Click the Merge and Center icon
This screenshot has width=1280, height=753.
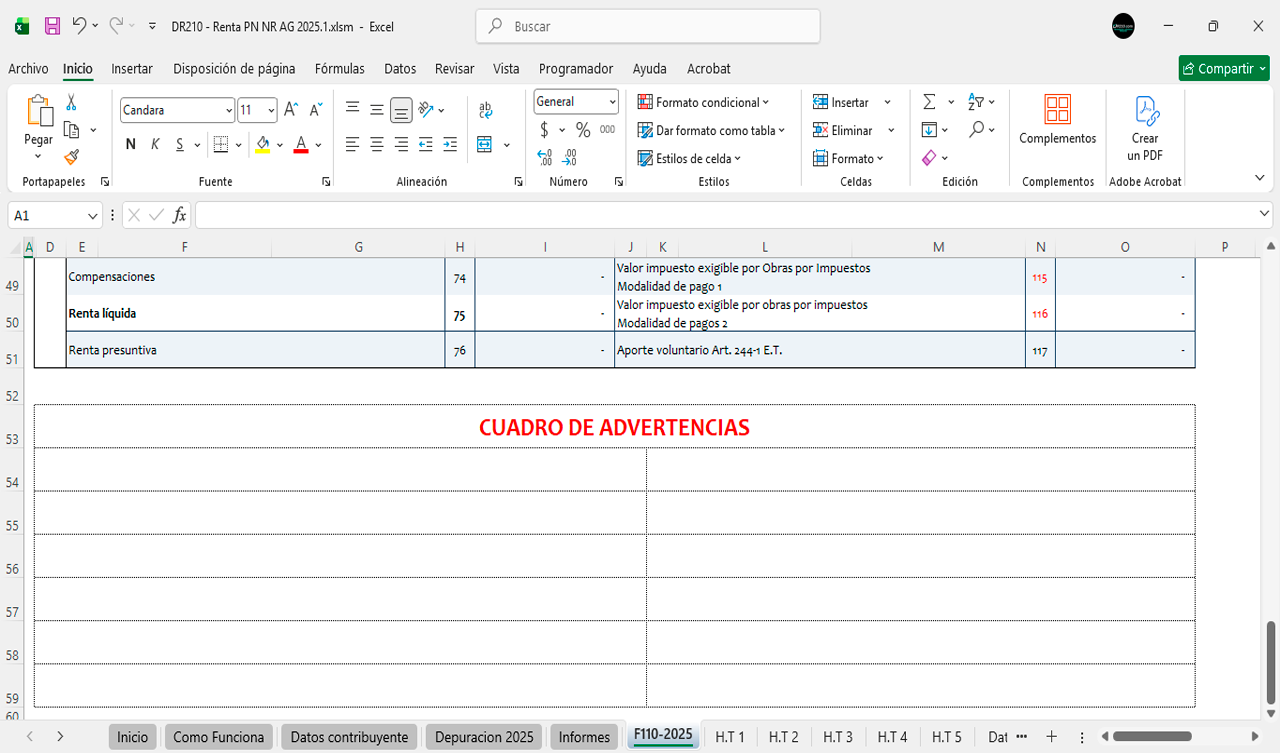click(x=485, y=144)
